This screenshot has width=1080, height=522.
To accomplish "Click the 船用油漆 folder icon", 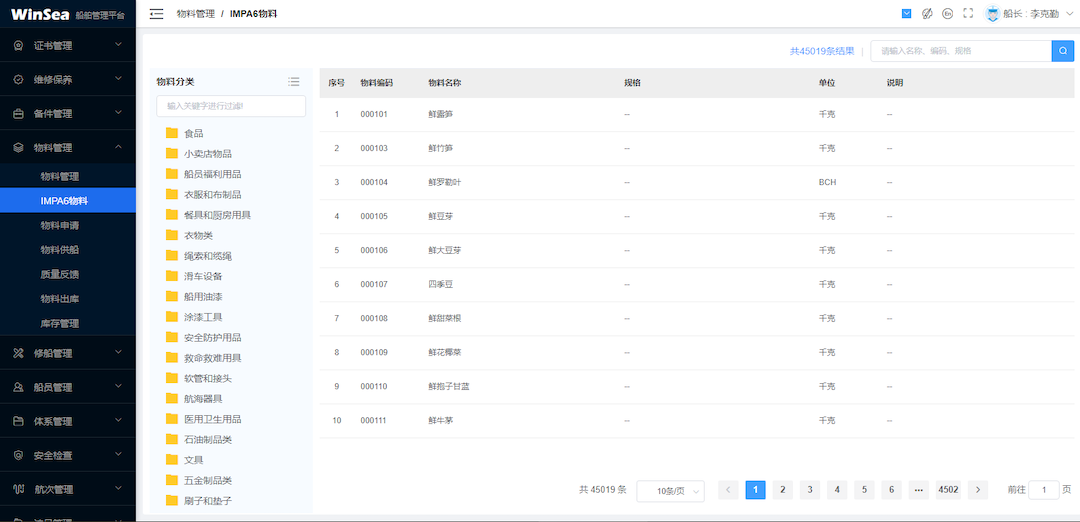I will click(x=172, y=296).
